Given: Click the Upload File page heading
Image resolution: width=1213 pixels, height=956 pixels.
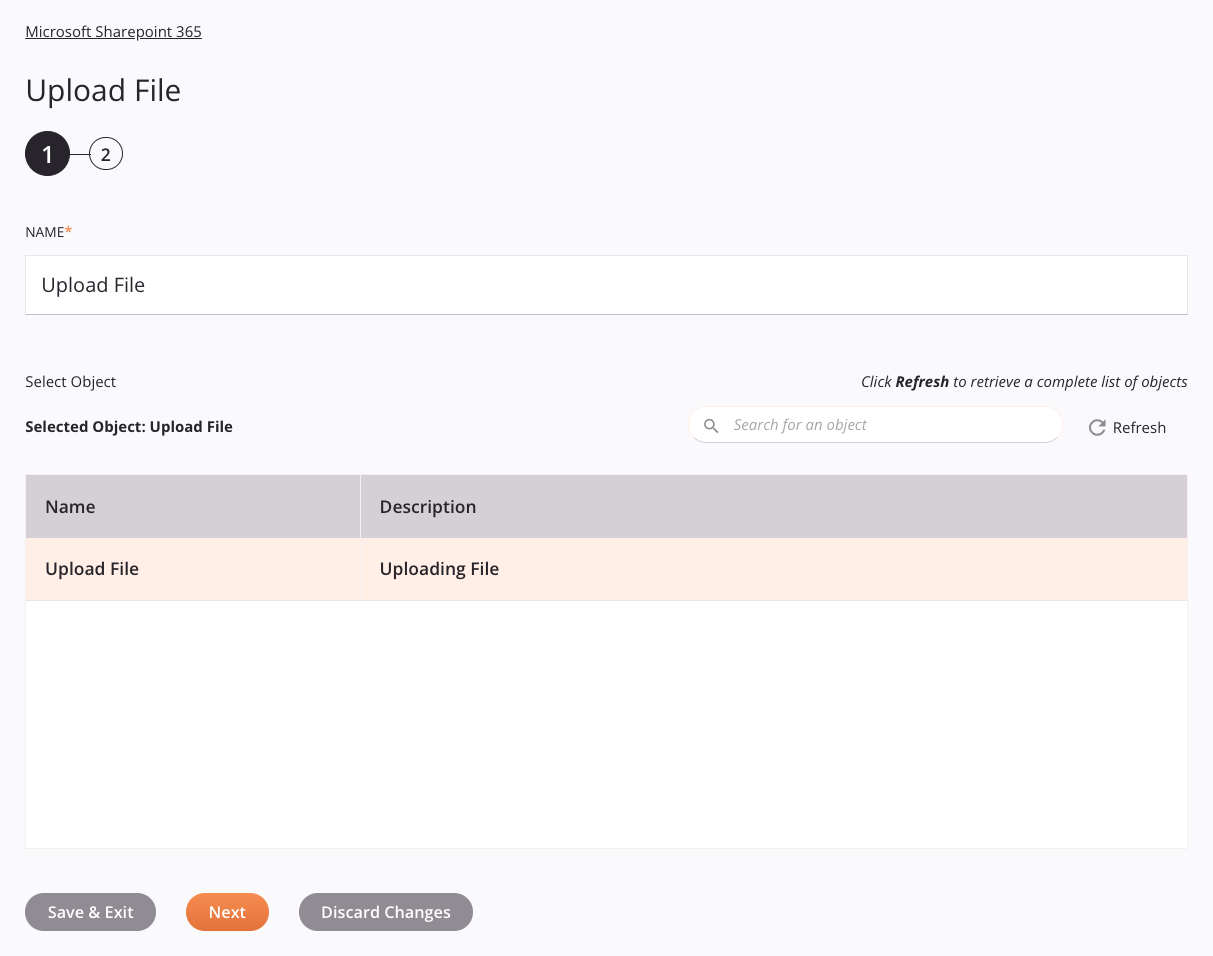Looking at the screenshot, I should coord(103,90).
